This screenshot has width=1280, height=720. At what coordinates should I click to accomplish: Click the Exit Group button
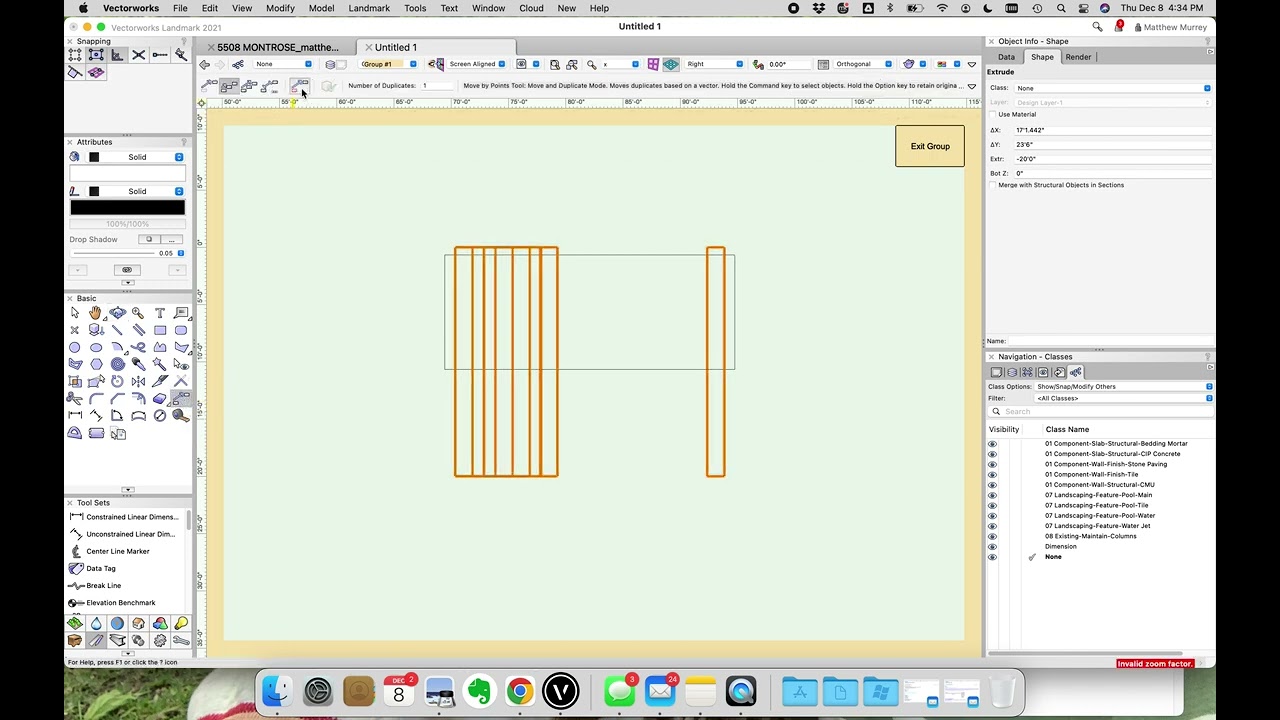coord(930,146)
